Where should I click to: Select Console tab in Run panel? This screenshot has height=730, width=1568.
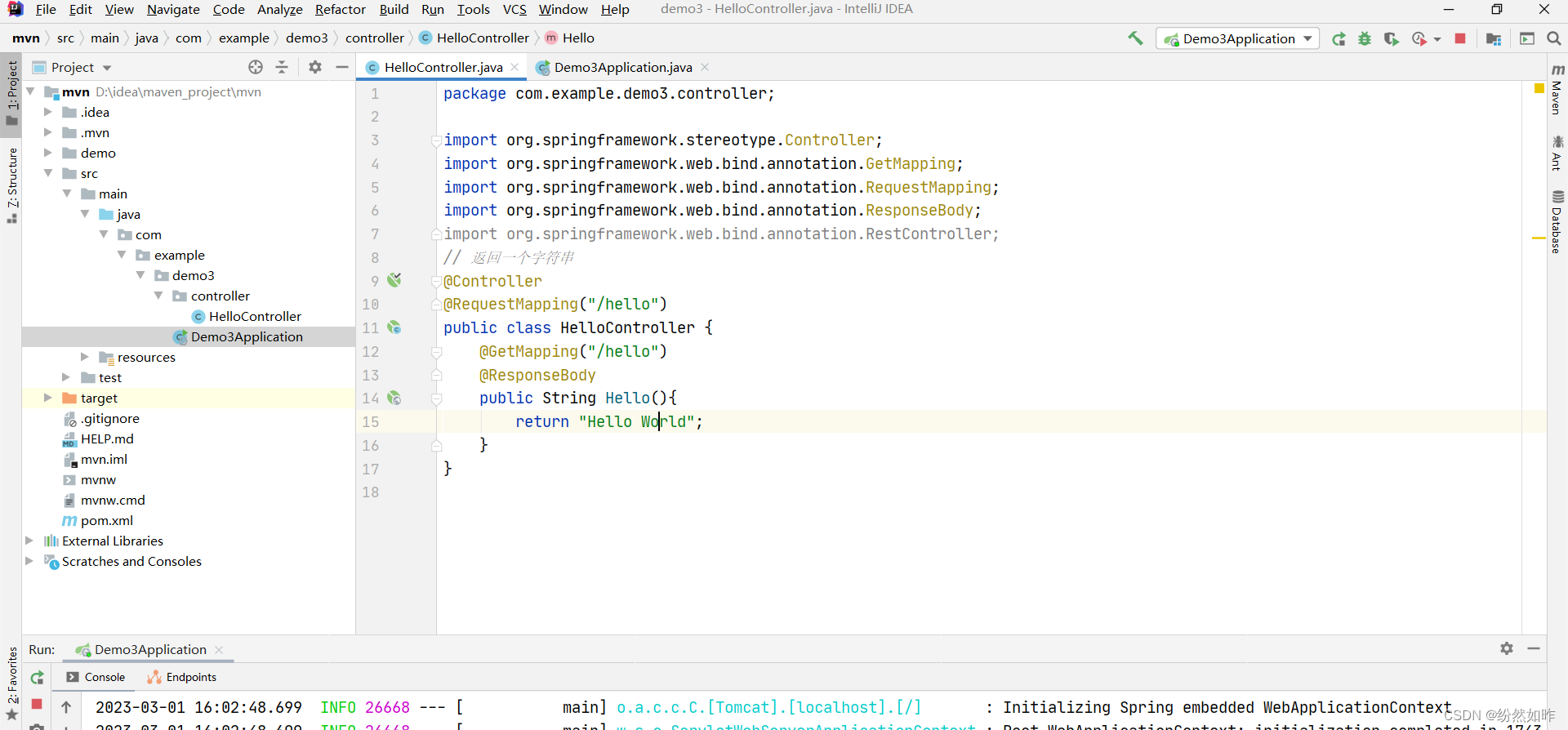(x=96, y=677)
